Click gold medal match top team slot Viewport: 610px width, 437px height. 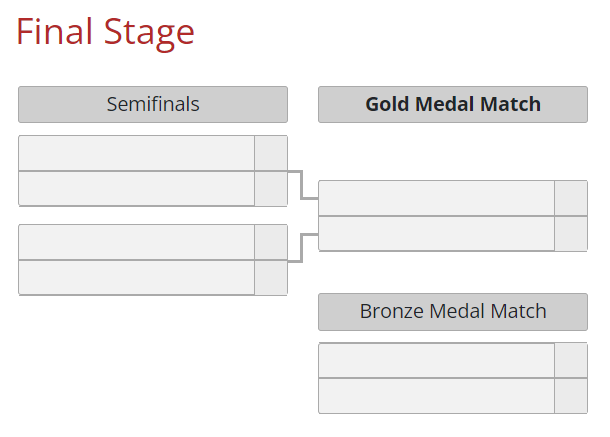(436, 198)
